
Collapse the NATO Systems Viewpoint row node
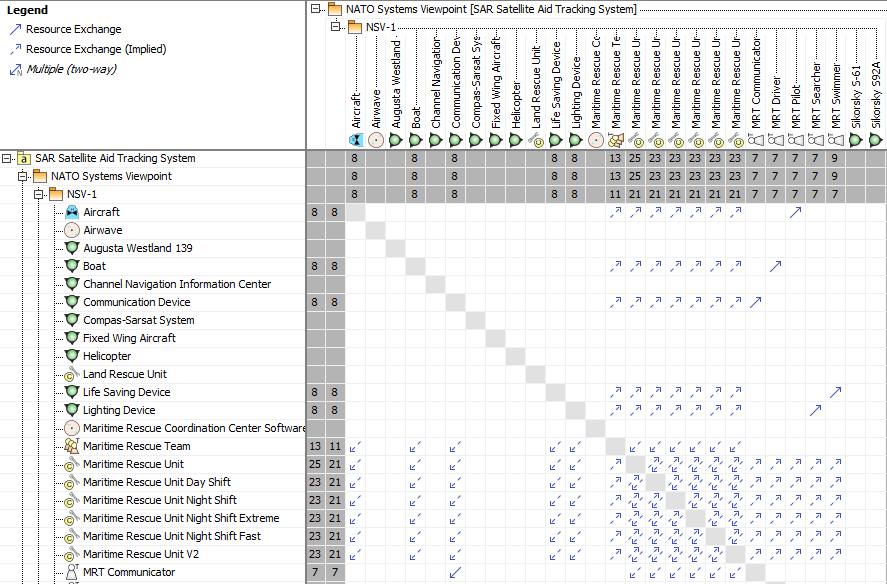pos(22,177)
